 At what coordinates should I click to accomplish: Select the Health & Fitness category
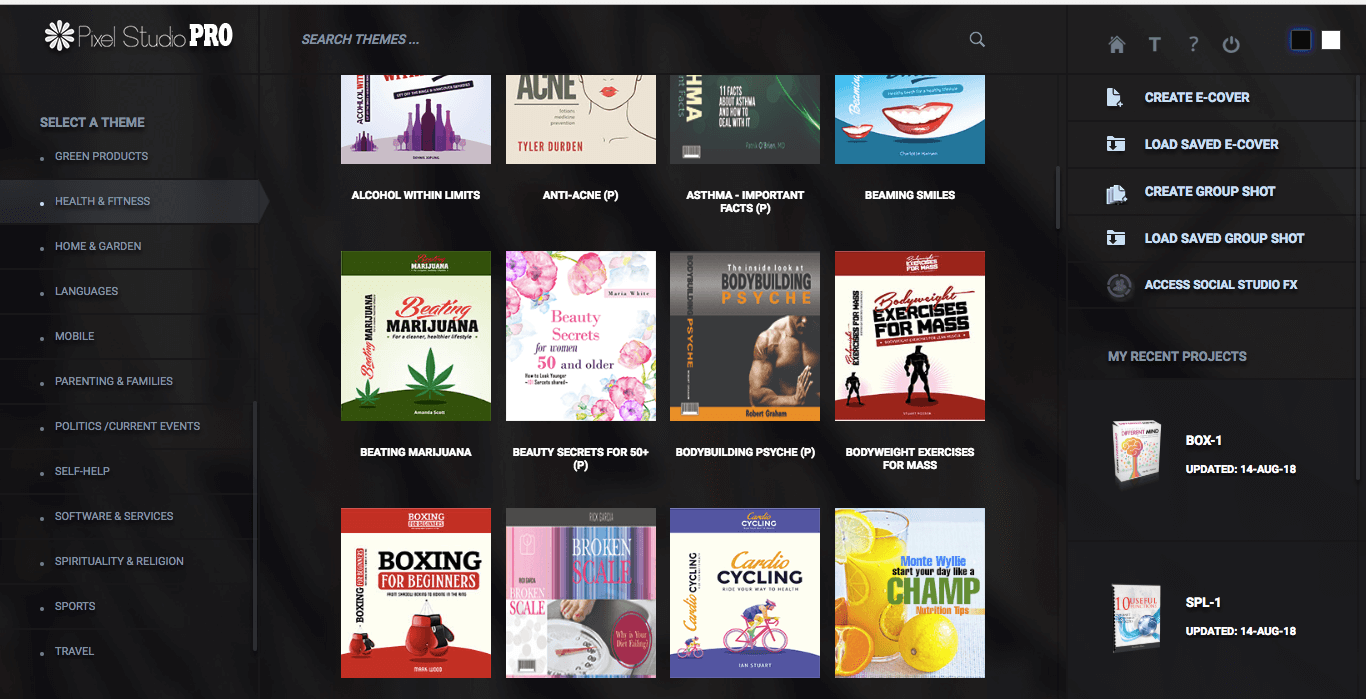[102, 201]
